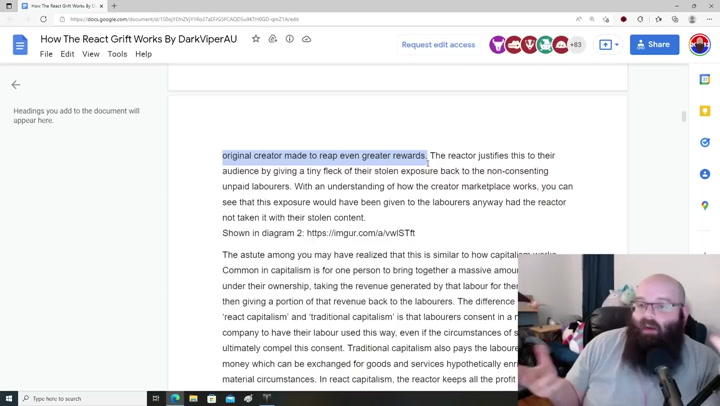The image size is (720, 406).
Task: Click the blue Share button
Action: tap(654, 45)
